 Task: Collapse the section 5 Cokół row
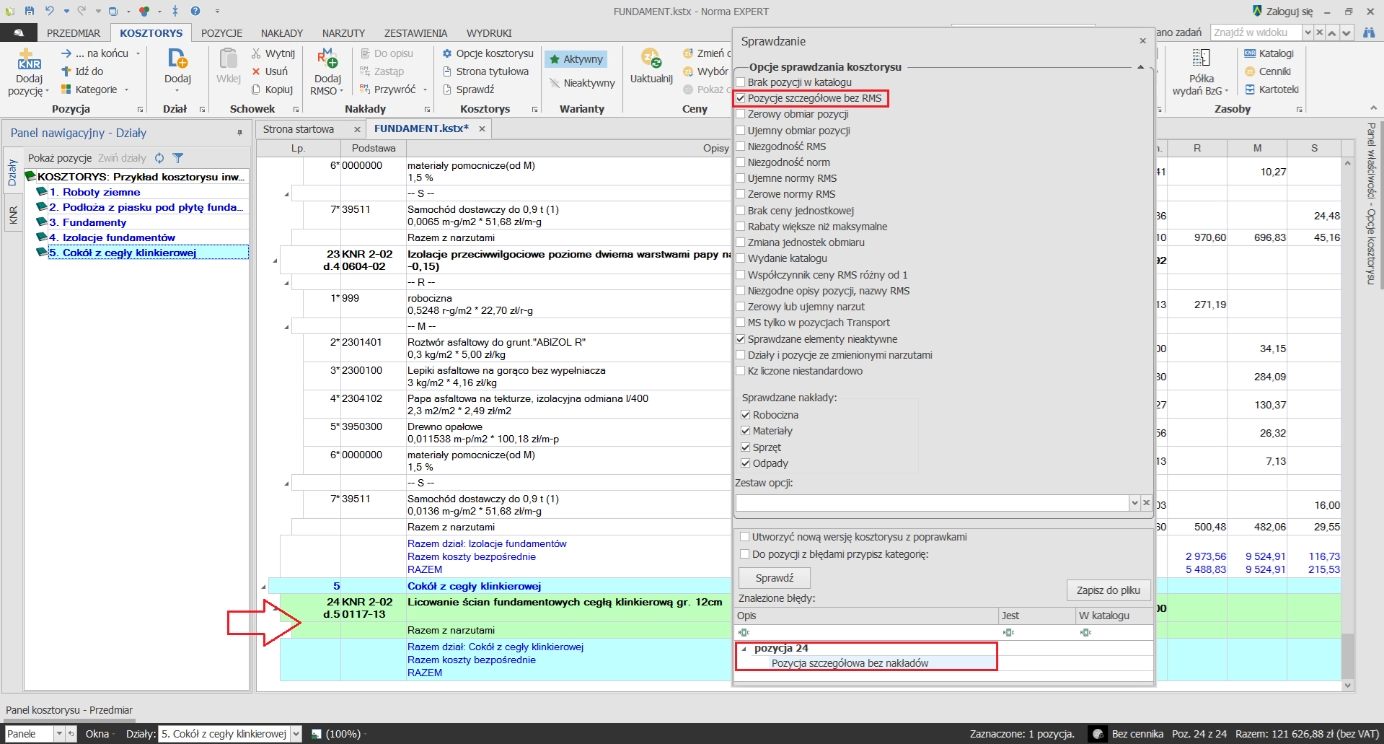pyautogui.click(x=263, y=587)
